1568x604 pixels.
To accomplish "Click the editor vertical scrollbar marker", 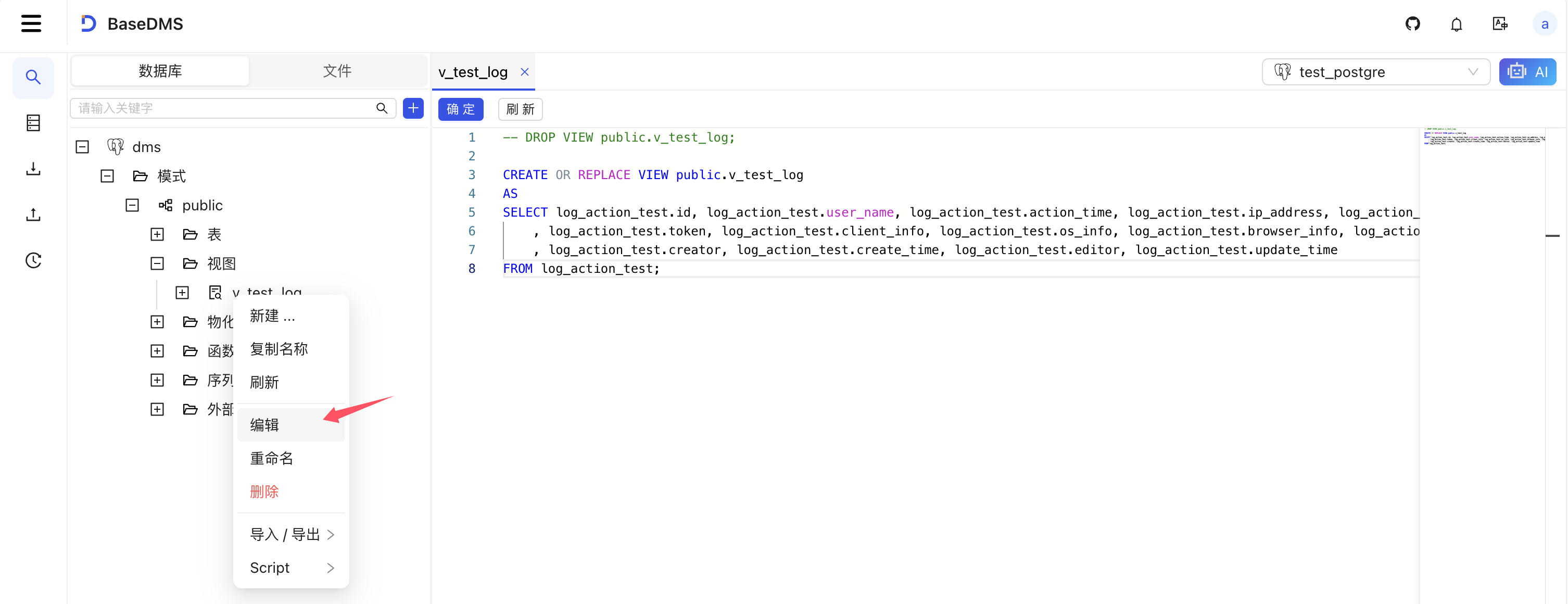I will (1553, 236).
